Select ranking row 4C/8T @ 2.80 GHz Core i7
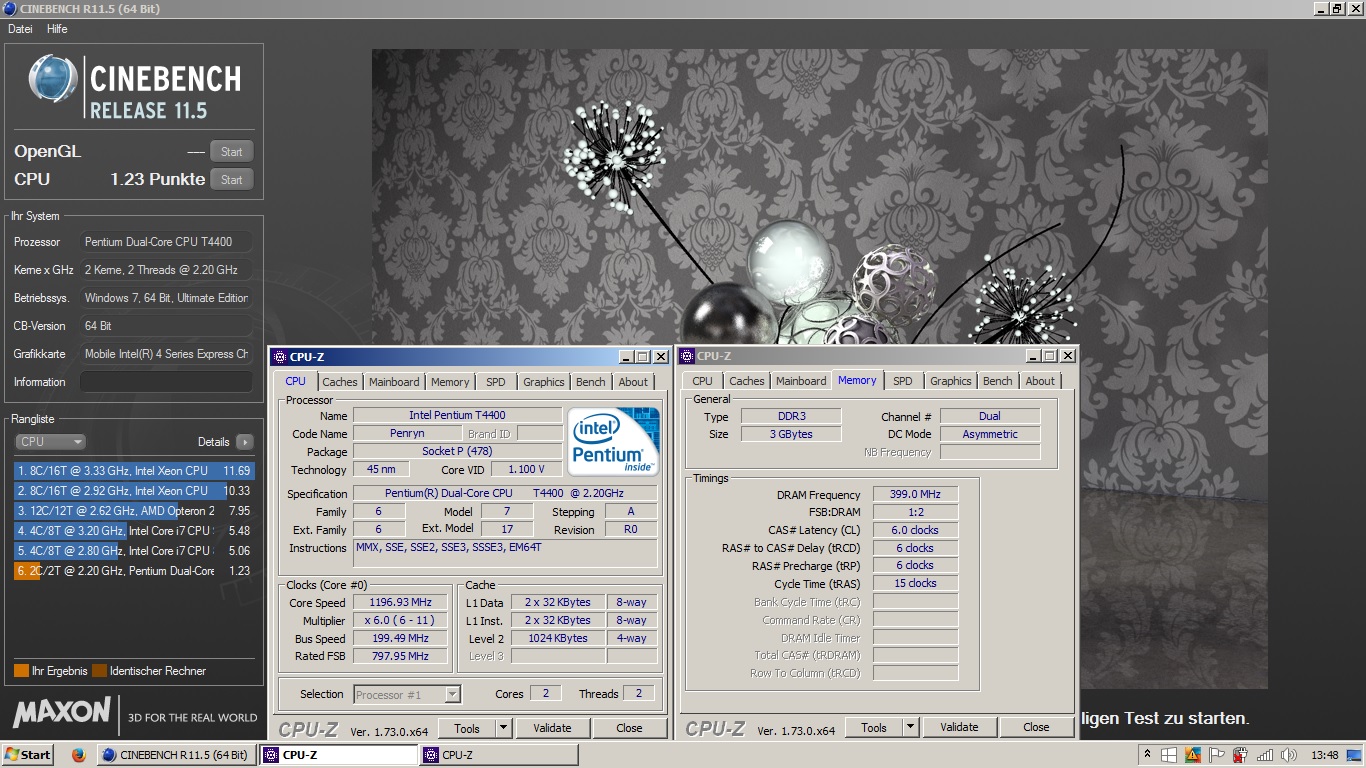1366x768 pixels. (x=134, y=551)
